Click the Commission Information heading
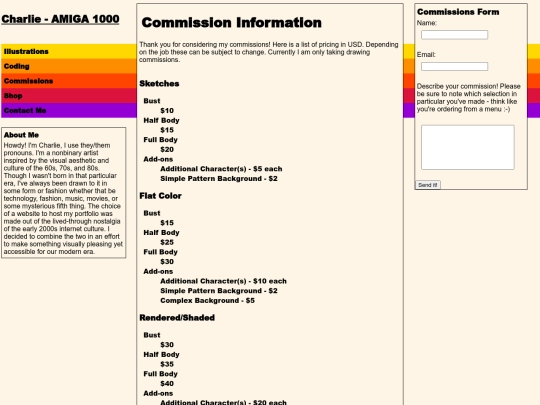The image size is (540, 405). 231,23
